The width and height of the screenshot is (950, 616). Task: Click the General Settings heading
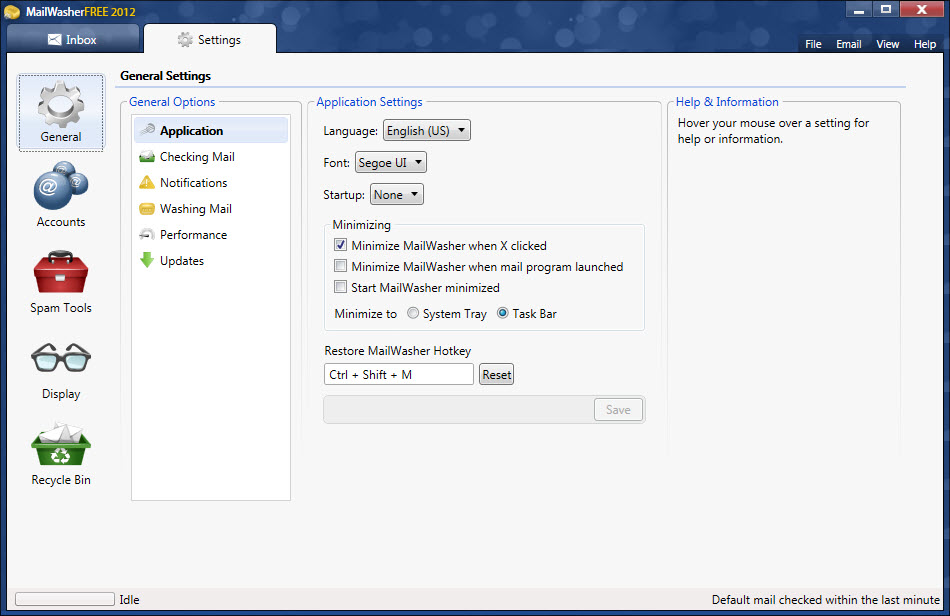click(165, 76)
